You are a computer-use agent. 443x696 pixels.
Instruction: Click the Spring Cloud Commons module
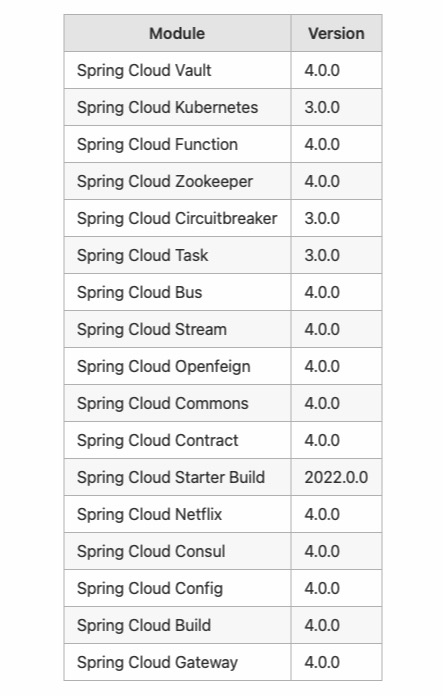(178, 403)
